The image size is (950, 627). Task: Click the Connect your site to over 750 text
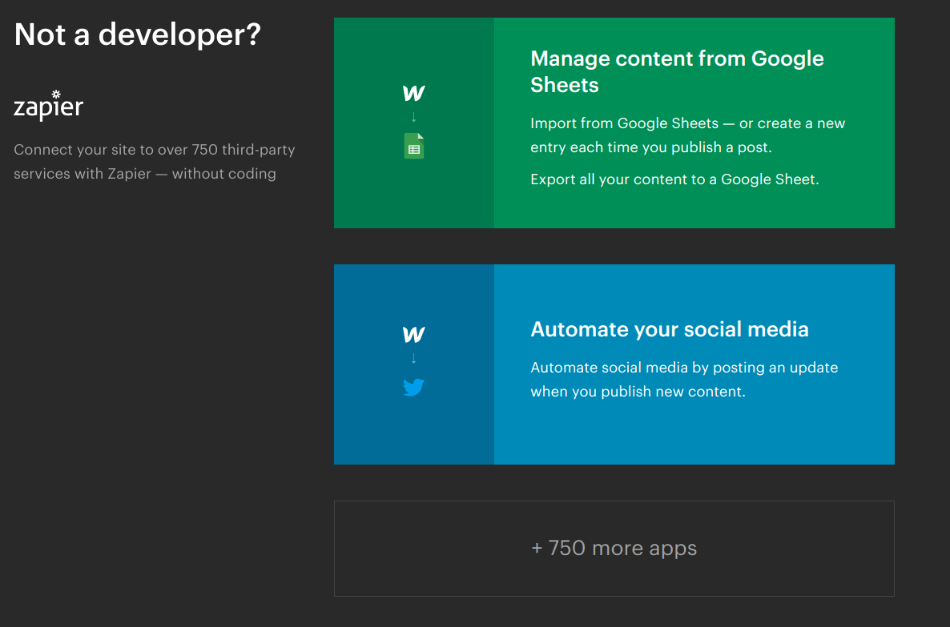(154, 161)
